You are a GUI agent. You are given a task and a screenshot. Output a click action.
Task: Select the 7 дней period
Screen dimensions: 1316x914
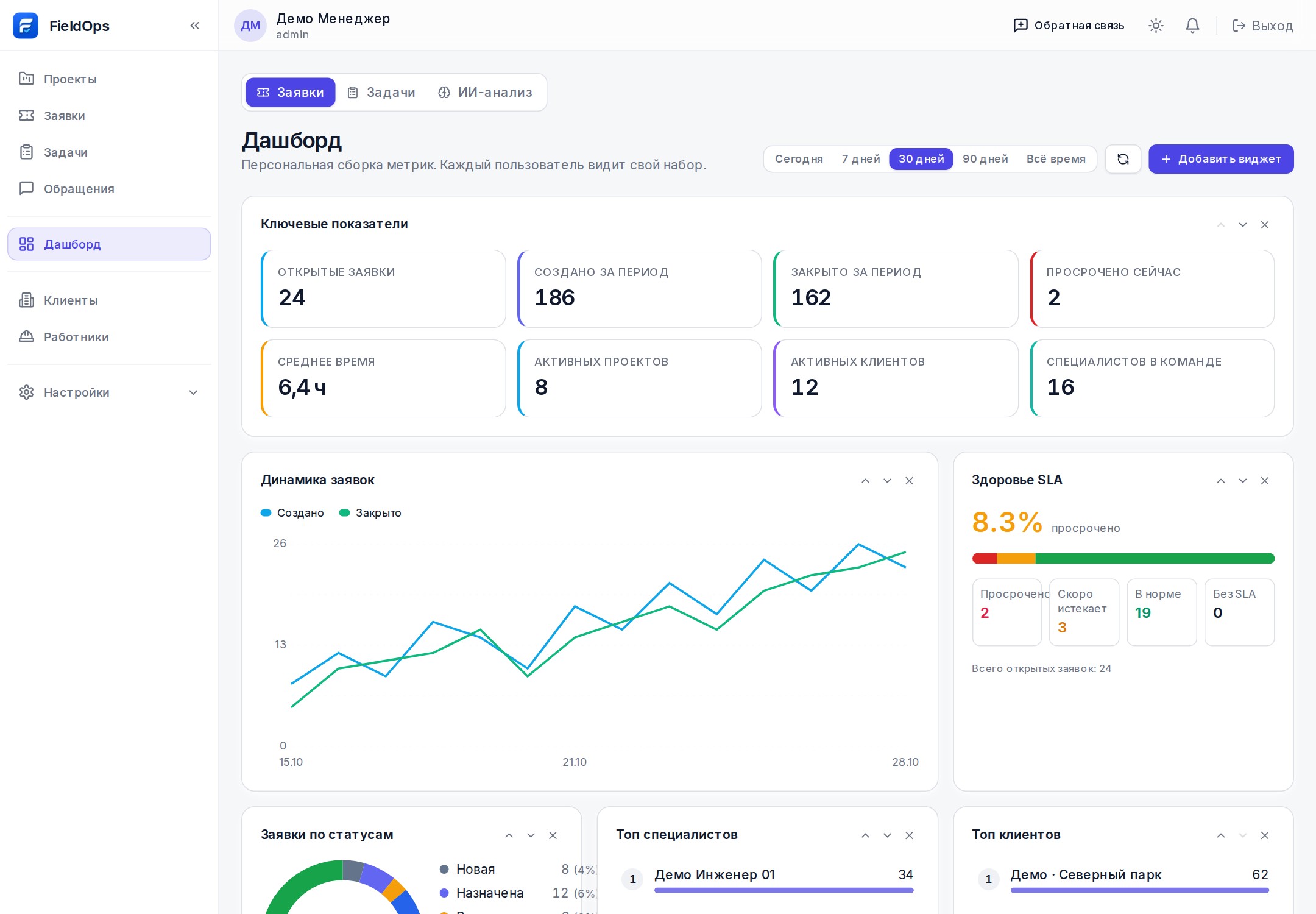click(x=860, y=159)
